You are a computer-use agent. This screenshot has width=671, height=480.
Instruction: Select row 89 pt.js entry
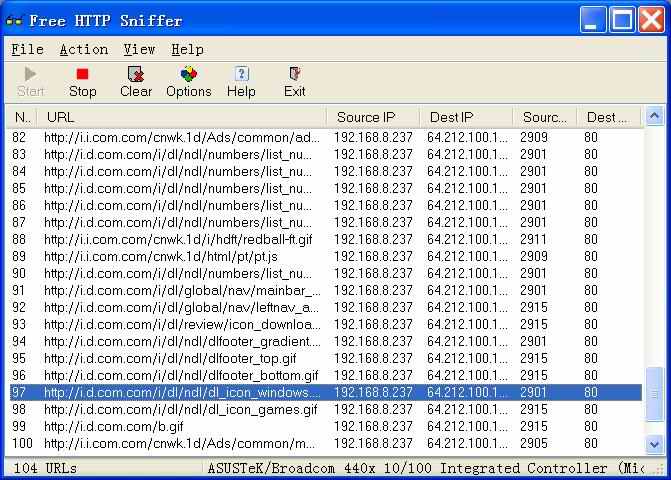coord(325,256)
